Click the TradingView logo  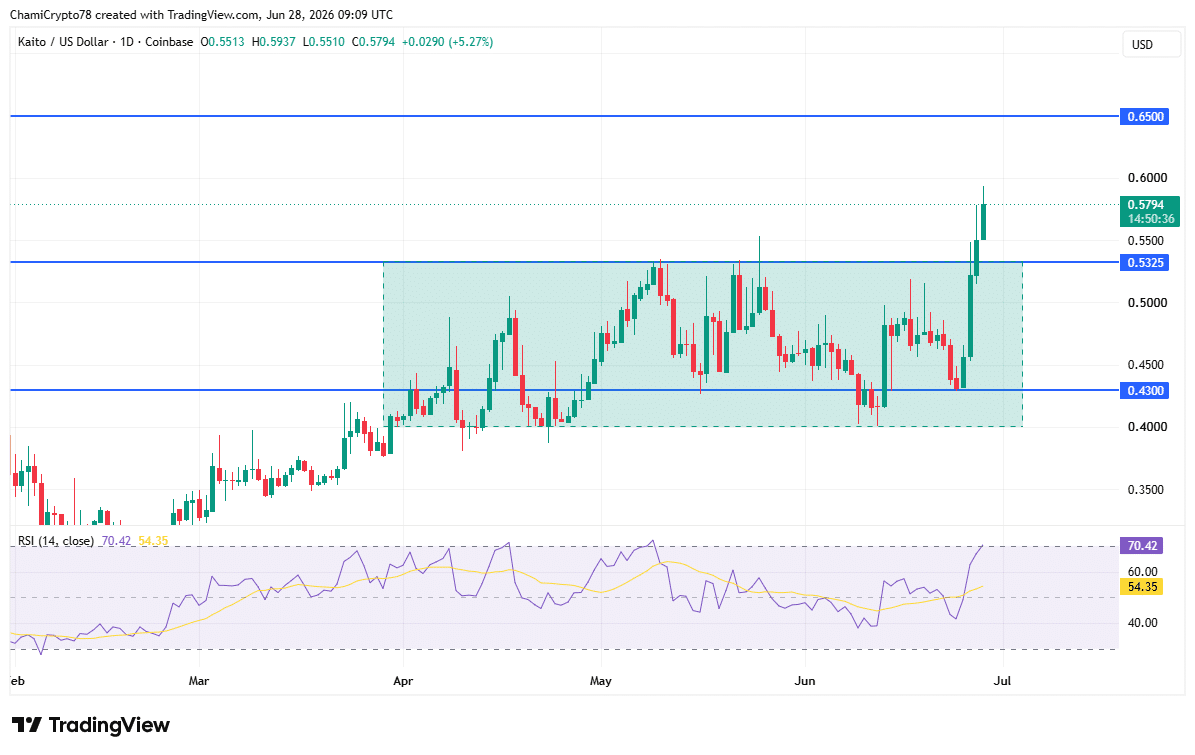coord(90,725)
